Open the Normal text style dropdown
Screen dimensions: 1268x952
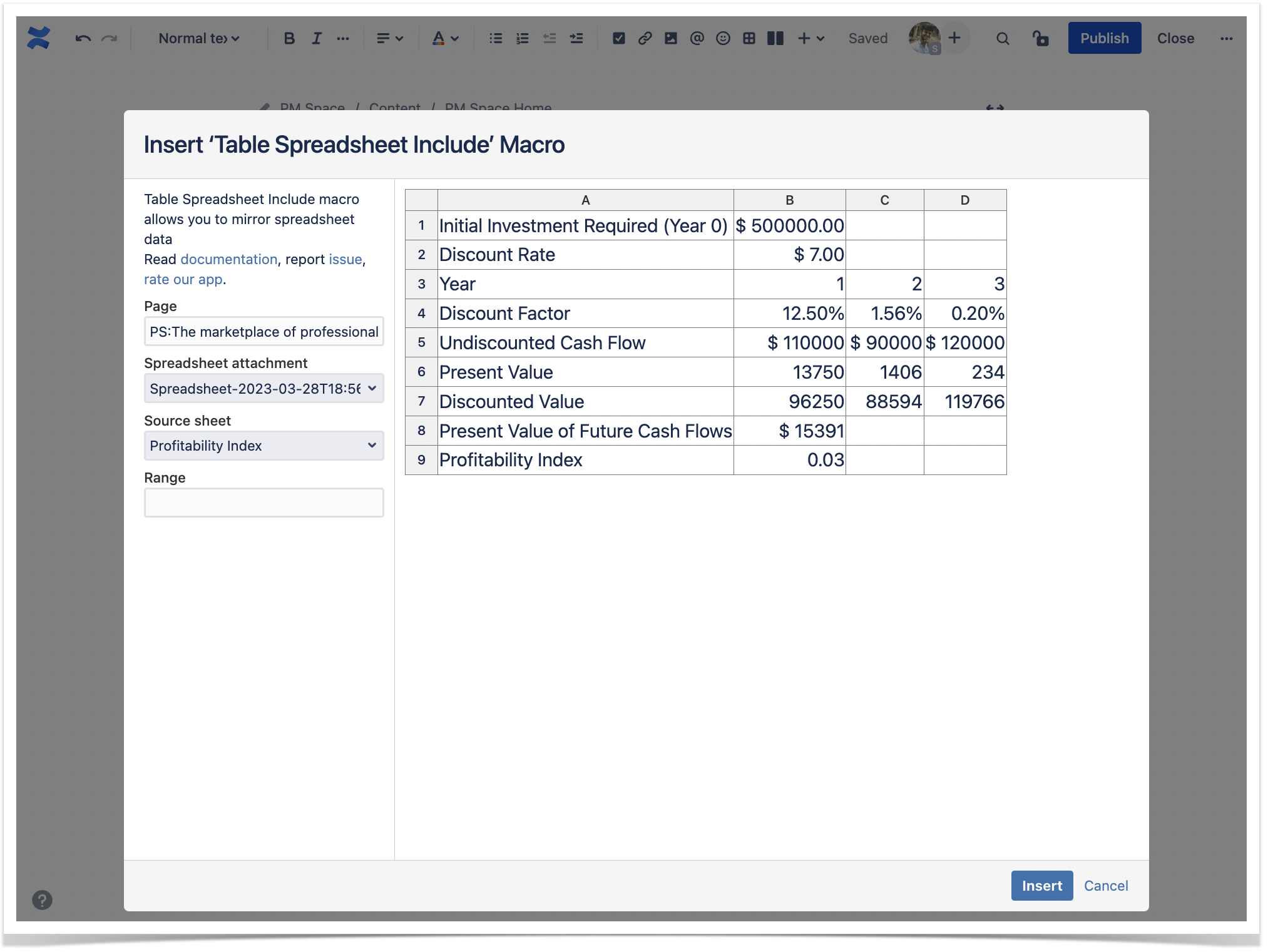[x=199, y=39]
